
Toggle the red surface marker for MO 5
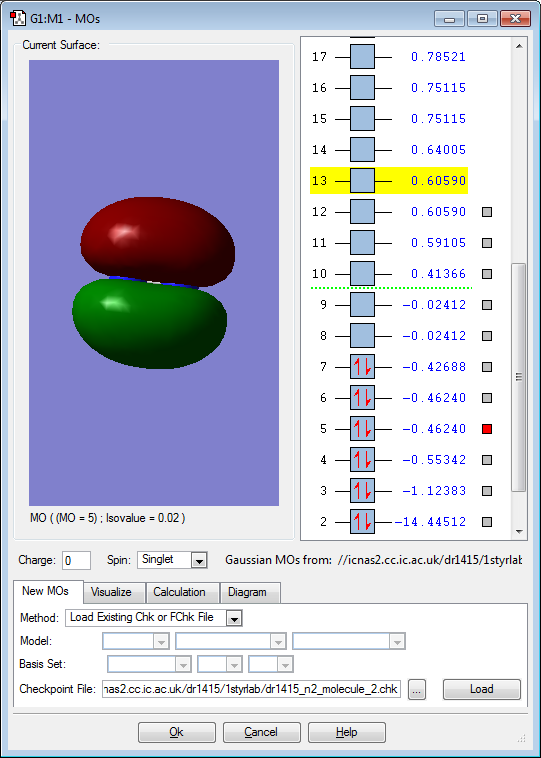pos(487,429)
